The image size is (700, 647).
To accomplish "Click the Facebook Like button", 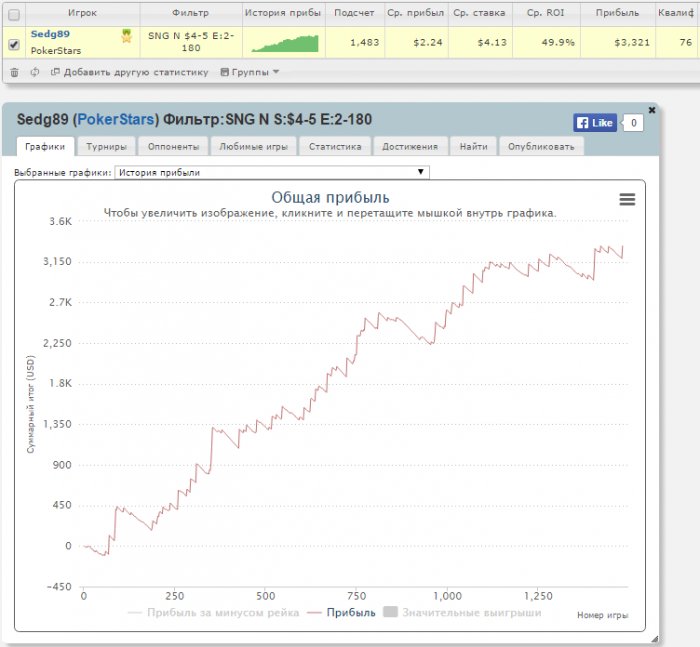I will click(595, 123).
